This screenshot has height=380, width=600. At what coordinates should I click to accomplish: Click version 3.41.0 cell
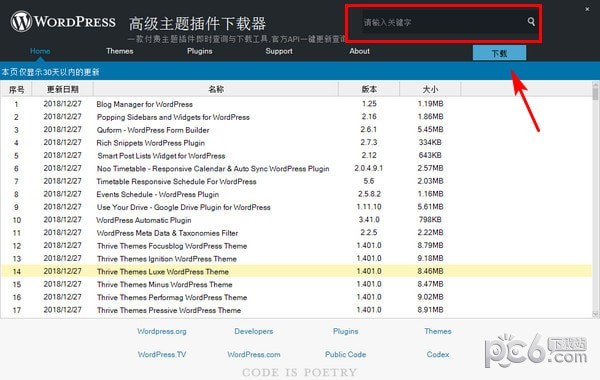pyautogui.click(x=369, y=220)
